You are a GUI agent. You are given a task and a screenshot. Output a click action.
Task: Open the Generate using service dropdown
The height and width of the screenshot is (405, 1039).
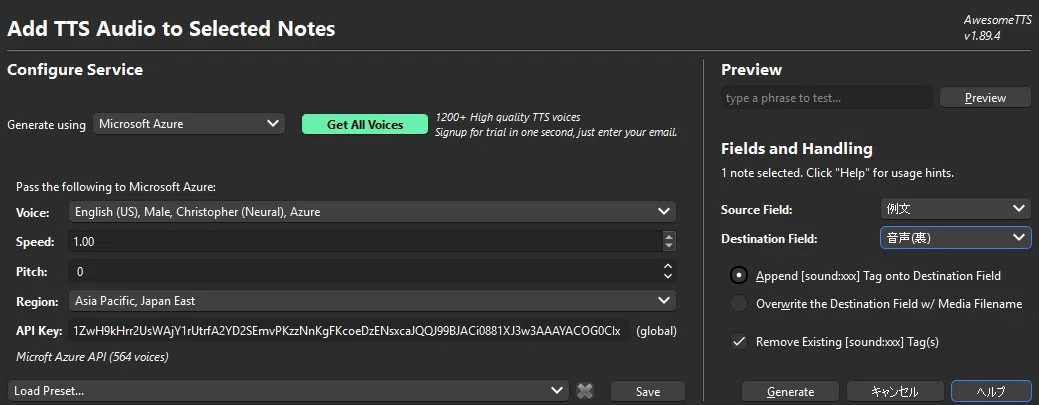pos(189,124)
